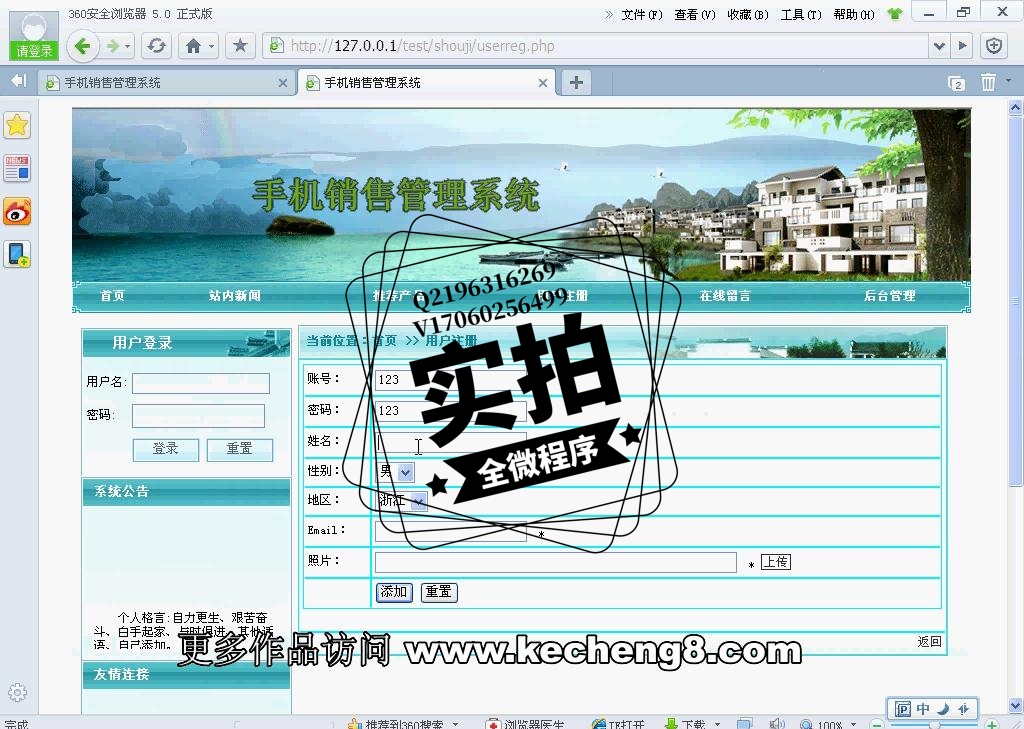
Task: Click the trash recently-closed tabs icon
Action: click(988, 82)
